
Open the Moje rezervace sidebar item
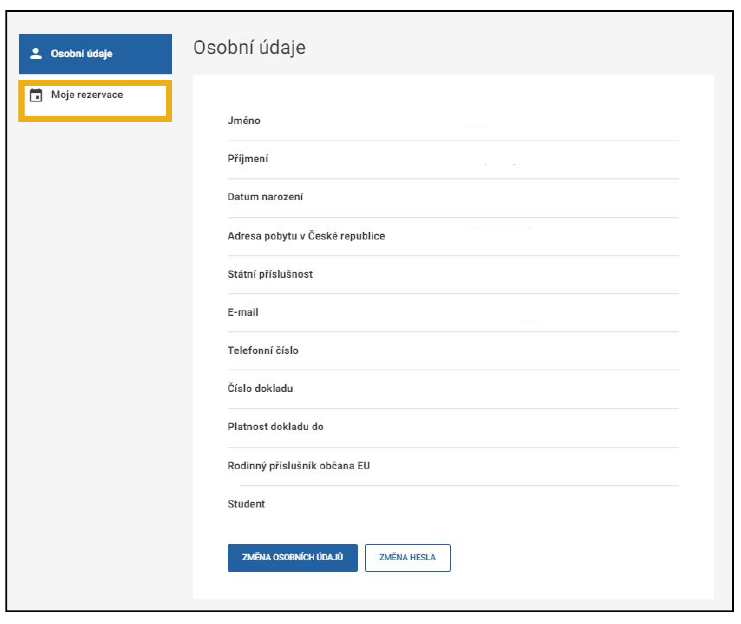[95, 101]
